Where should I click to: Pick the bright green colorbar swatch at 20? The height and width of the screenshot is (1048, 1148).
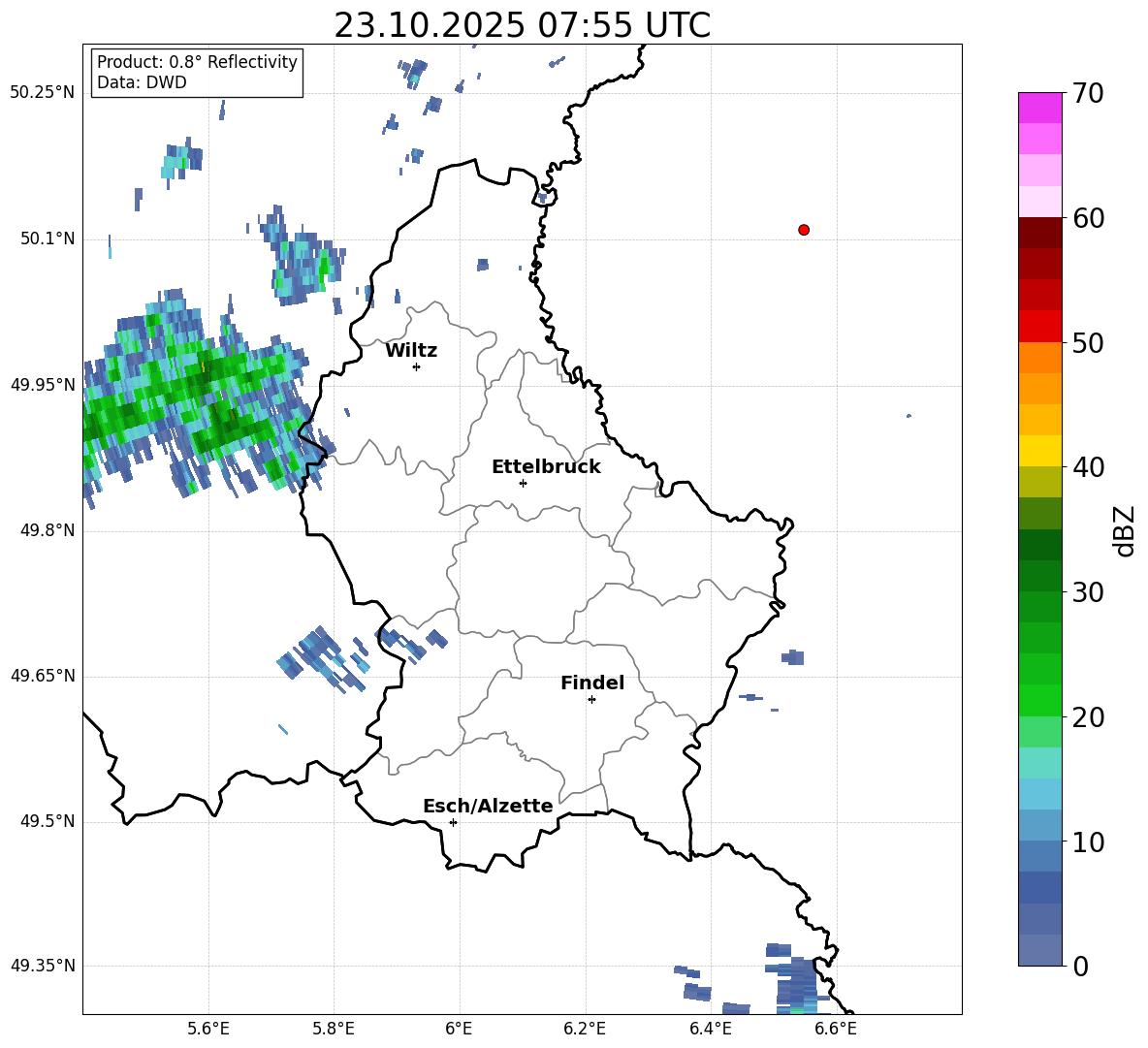[x=1040, y=700]
